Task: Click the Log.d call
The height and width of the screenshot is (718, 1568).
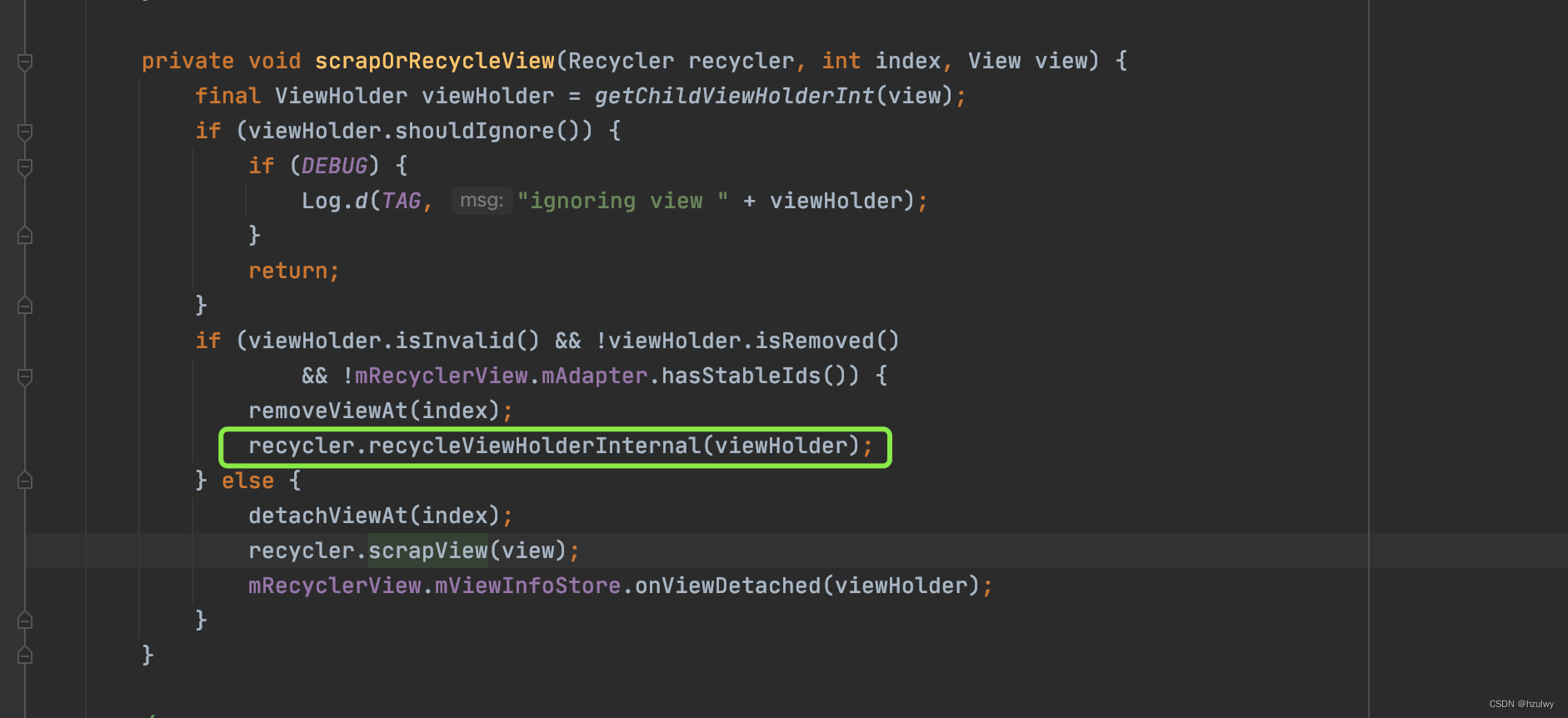Action: 334,201
